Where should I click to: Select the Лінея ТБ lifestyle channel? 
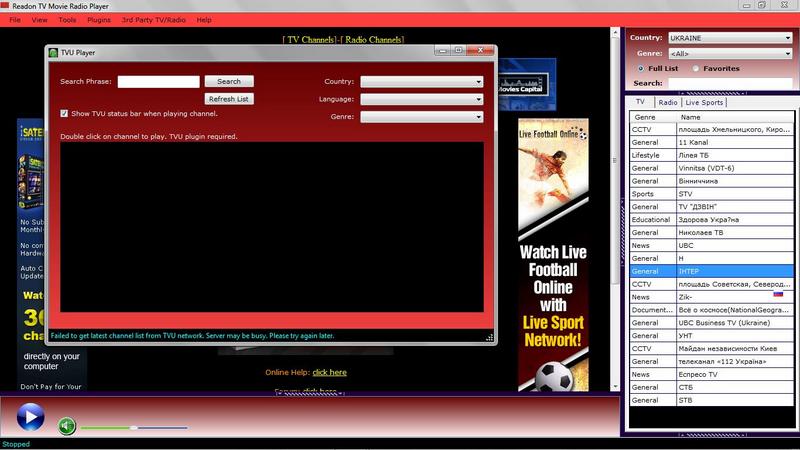(x=712, y=155)
